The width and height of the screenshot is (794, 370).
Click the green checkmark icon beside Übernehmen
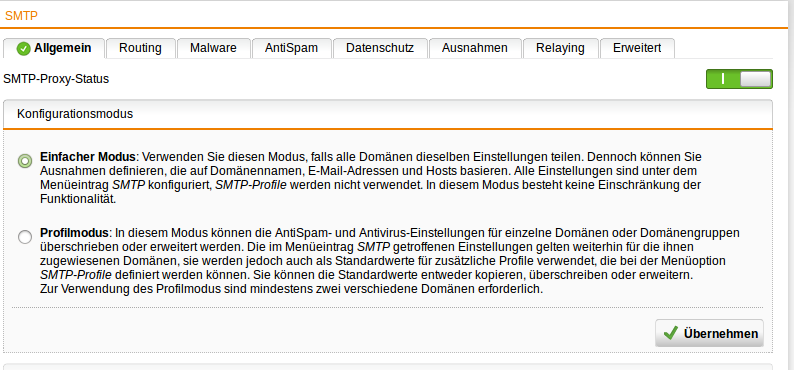coord(670,334)
